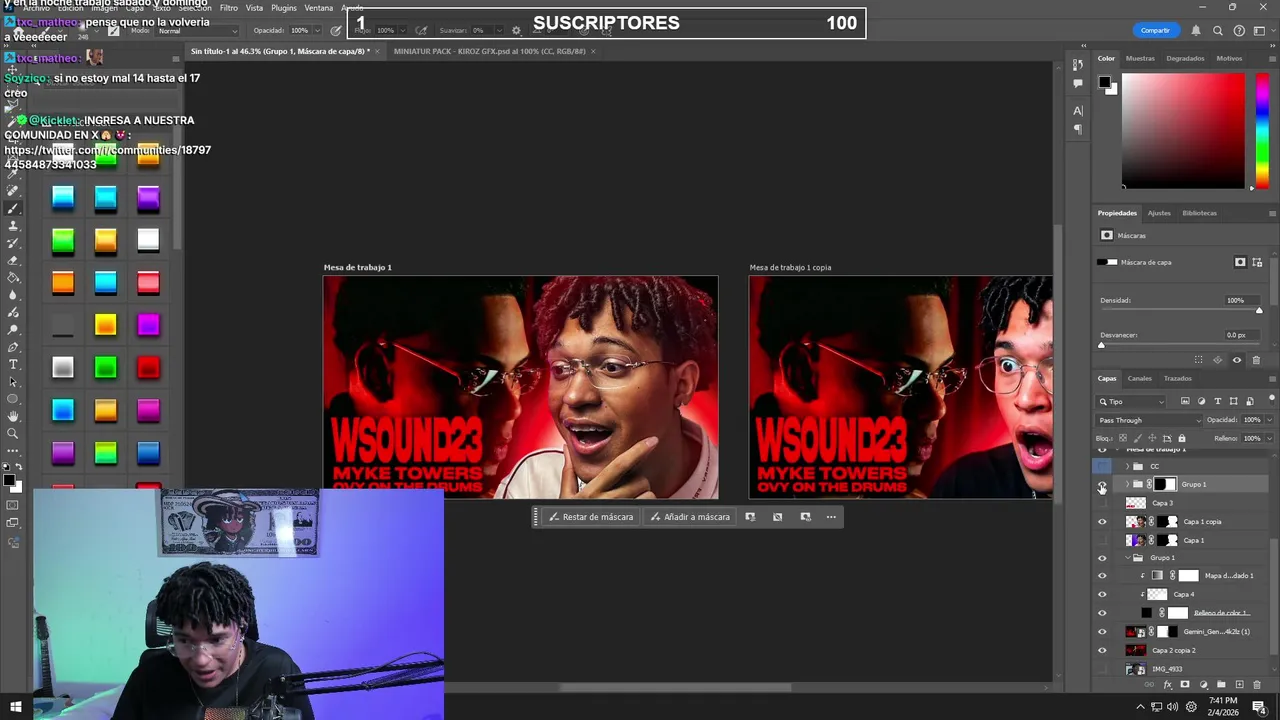1280x720 pixels.
Task: Click the delete layer trash icon
Action: [x=1257, y=685]
